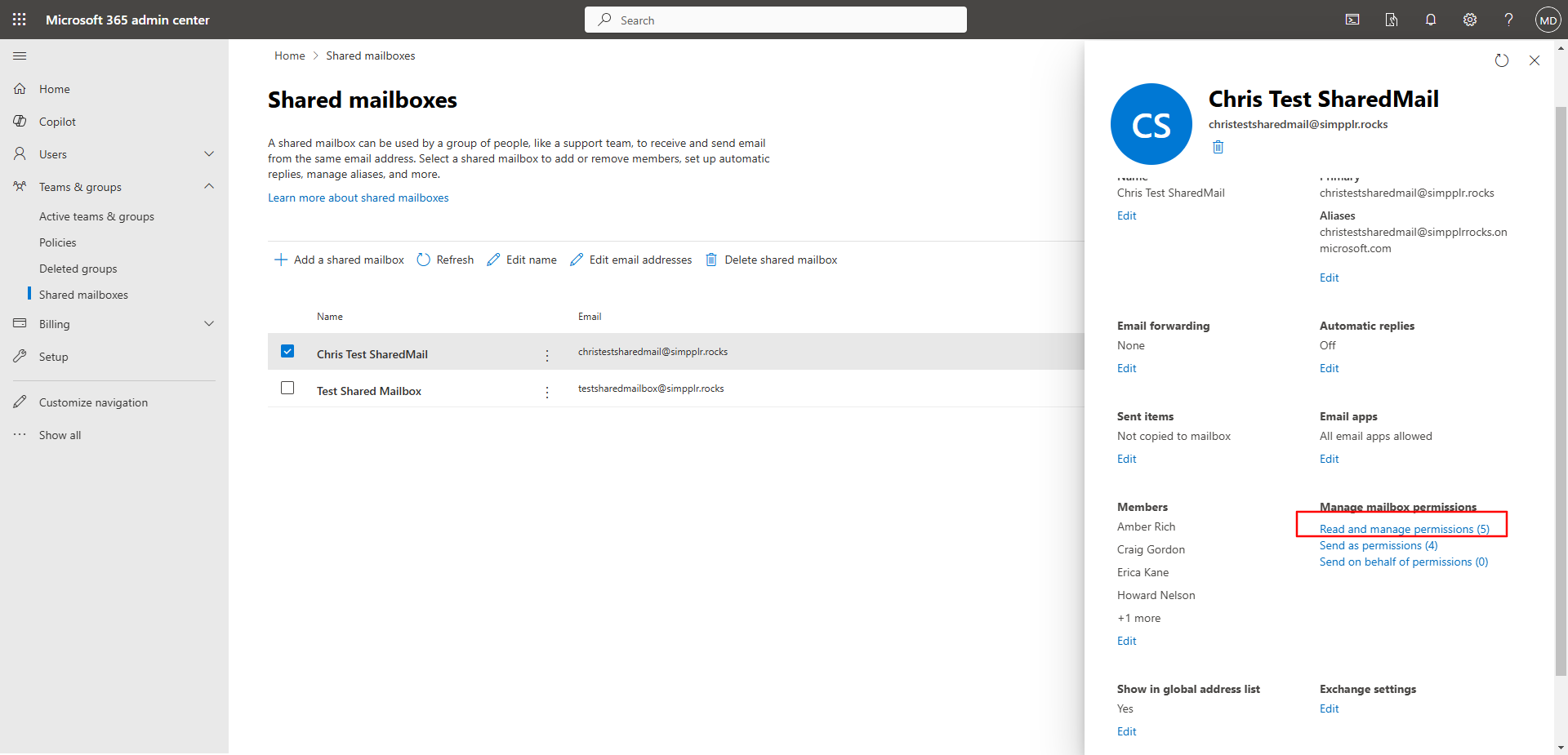
Task: Expand the Users section
Action: coord(209,153)
